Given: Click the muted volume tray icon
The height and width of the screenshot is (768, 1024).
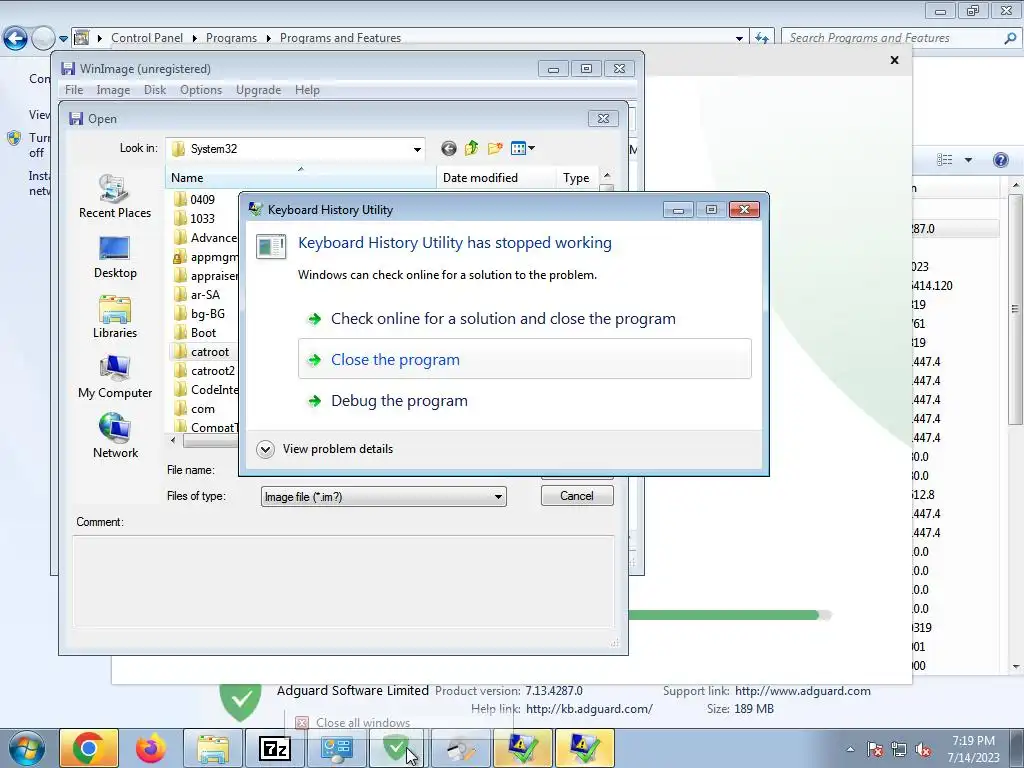Looking at the screenshot, I should click(923, 749).
